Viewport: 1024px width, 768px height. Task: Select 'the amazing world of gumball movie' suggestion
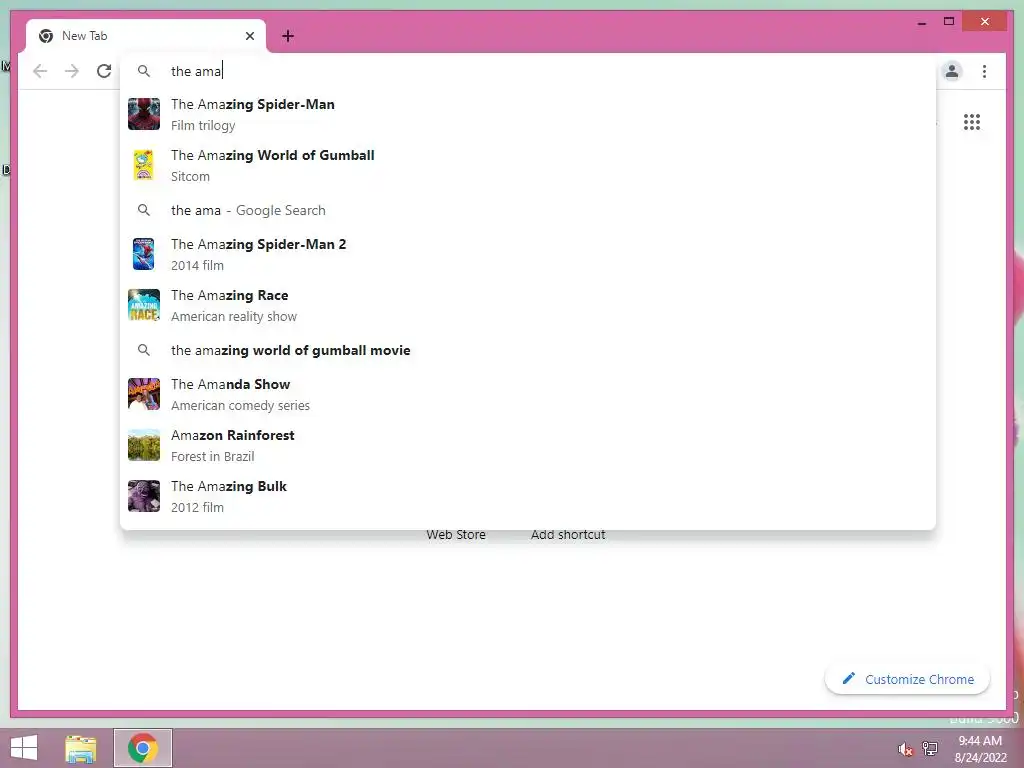[528, 350]
